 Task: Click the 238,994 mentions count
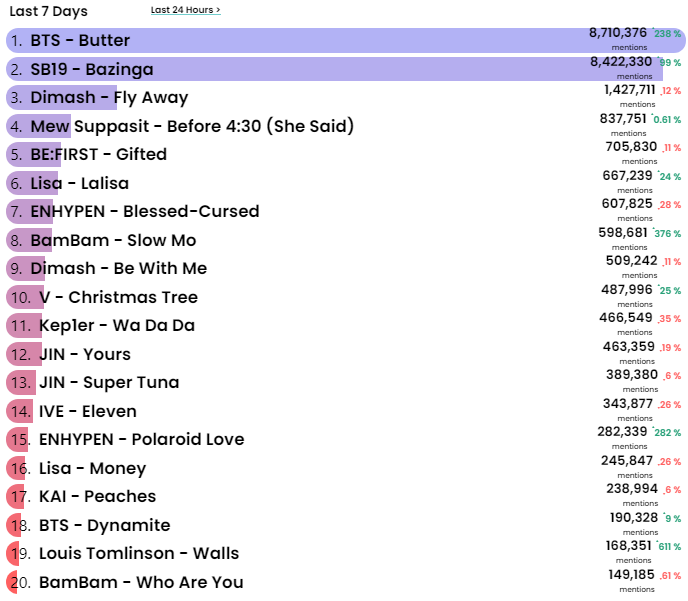point(632,489)
